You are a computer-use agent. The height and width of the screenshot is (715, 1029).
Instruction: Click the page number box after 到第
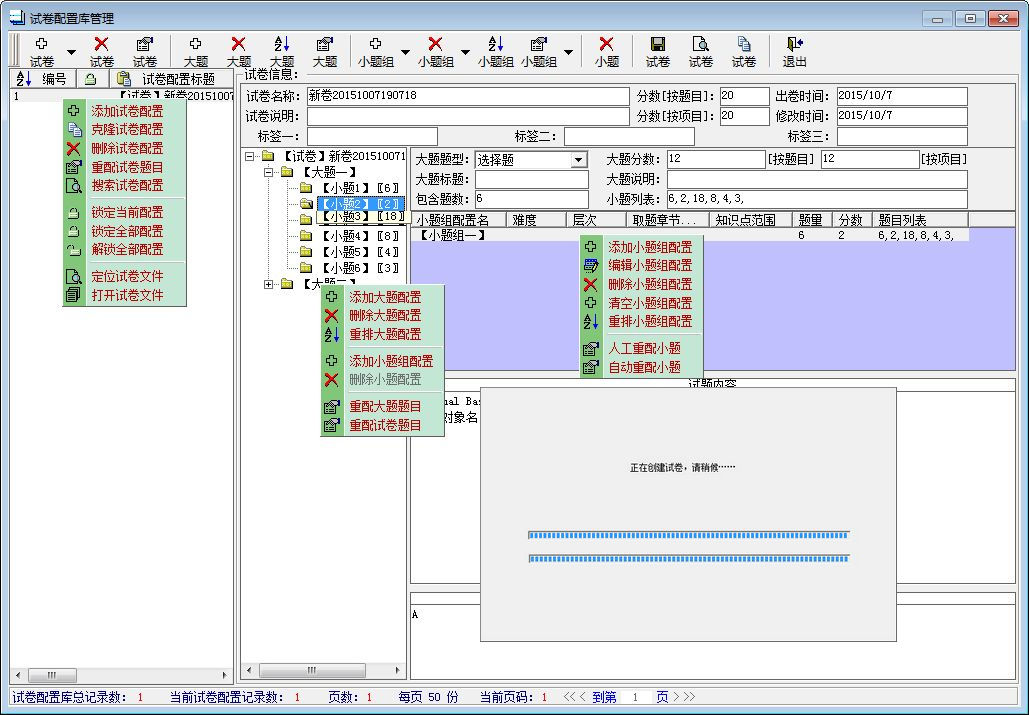pyautogui.click(x=635, y=697)
